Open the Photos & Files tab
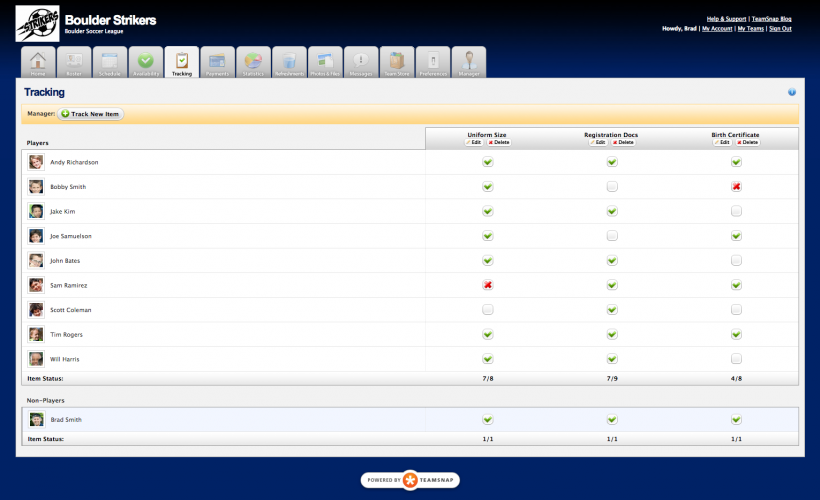 click(325, 62)
